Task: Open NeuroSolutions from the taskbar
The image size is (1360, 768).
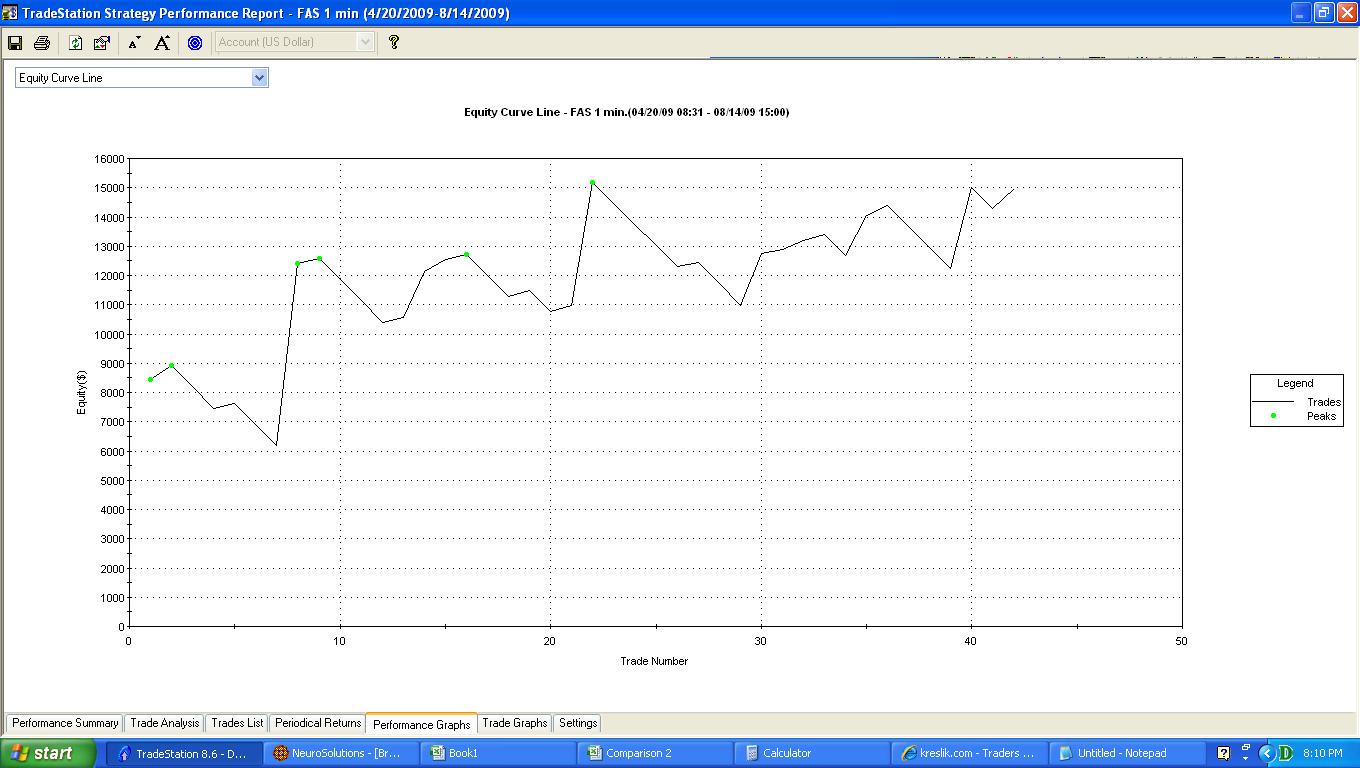Action: click(342, 753)
